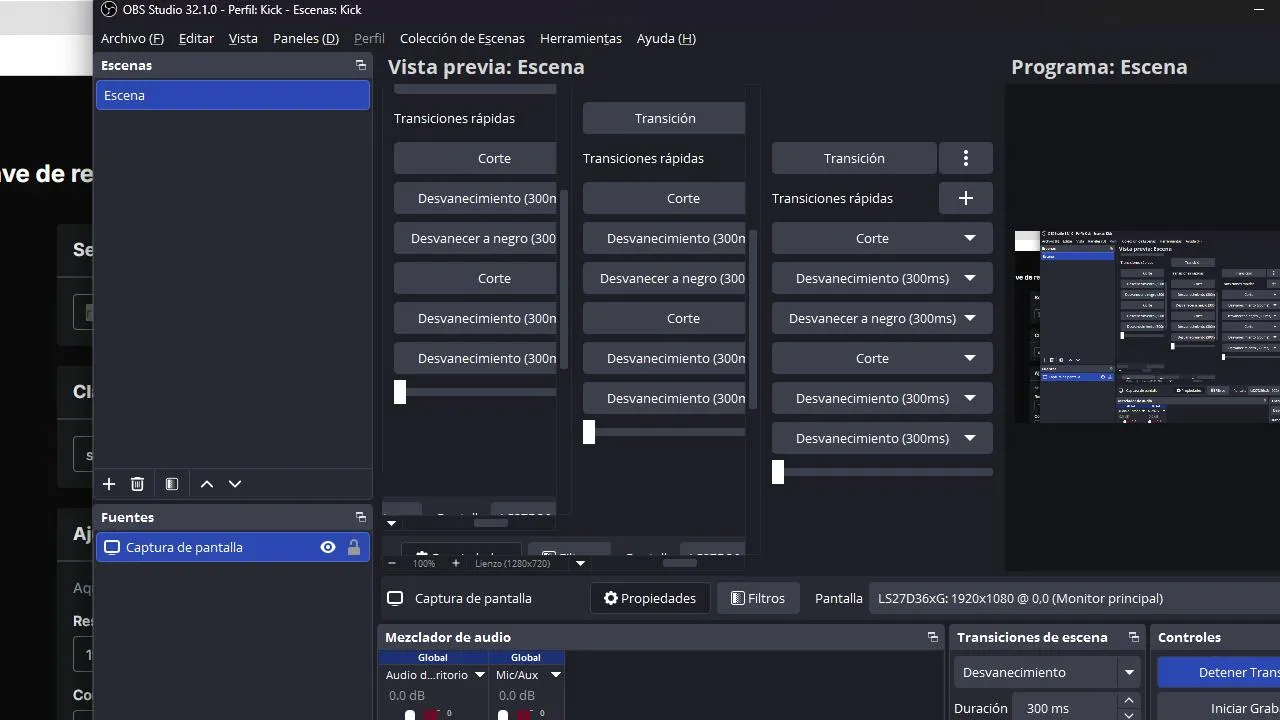Open the Desvanecimiento transition combo box
1280x720 pixels.
click(1047, 672)
